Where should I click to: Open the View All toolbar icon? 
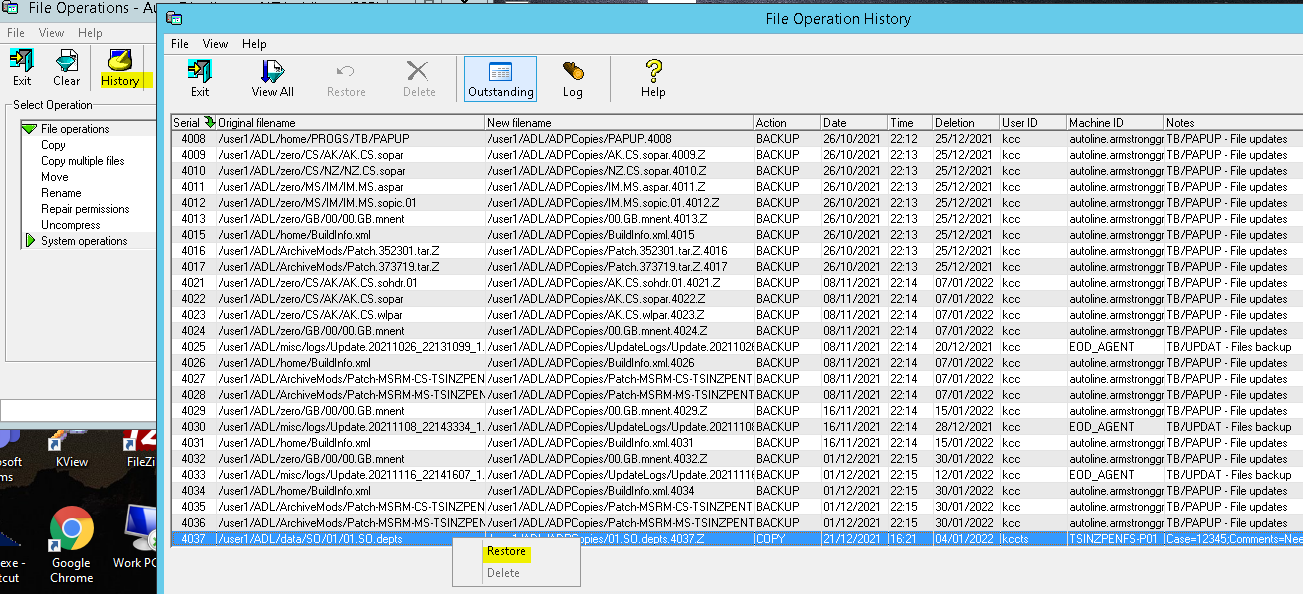click(272, 78)
